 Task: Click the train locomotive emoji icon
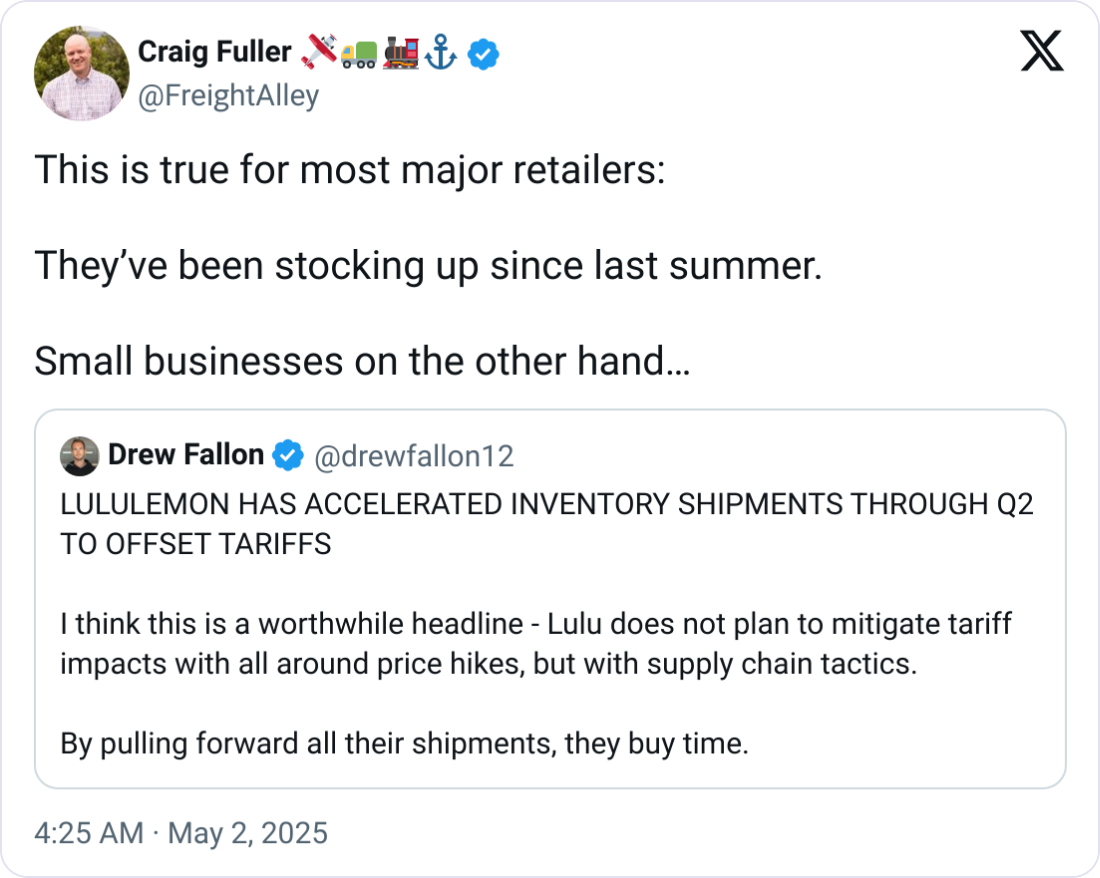(400, 54)
